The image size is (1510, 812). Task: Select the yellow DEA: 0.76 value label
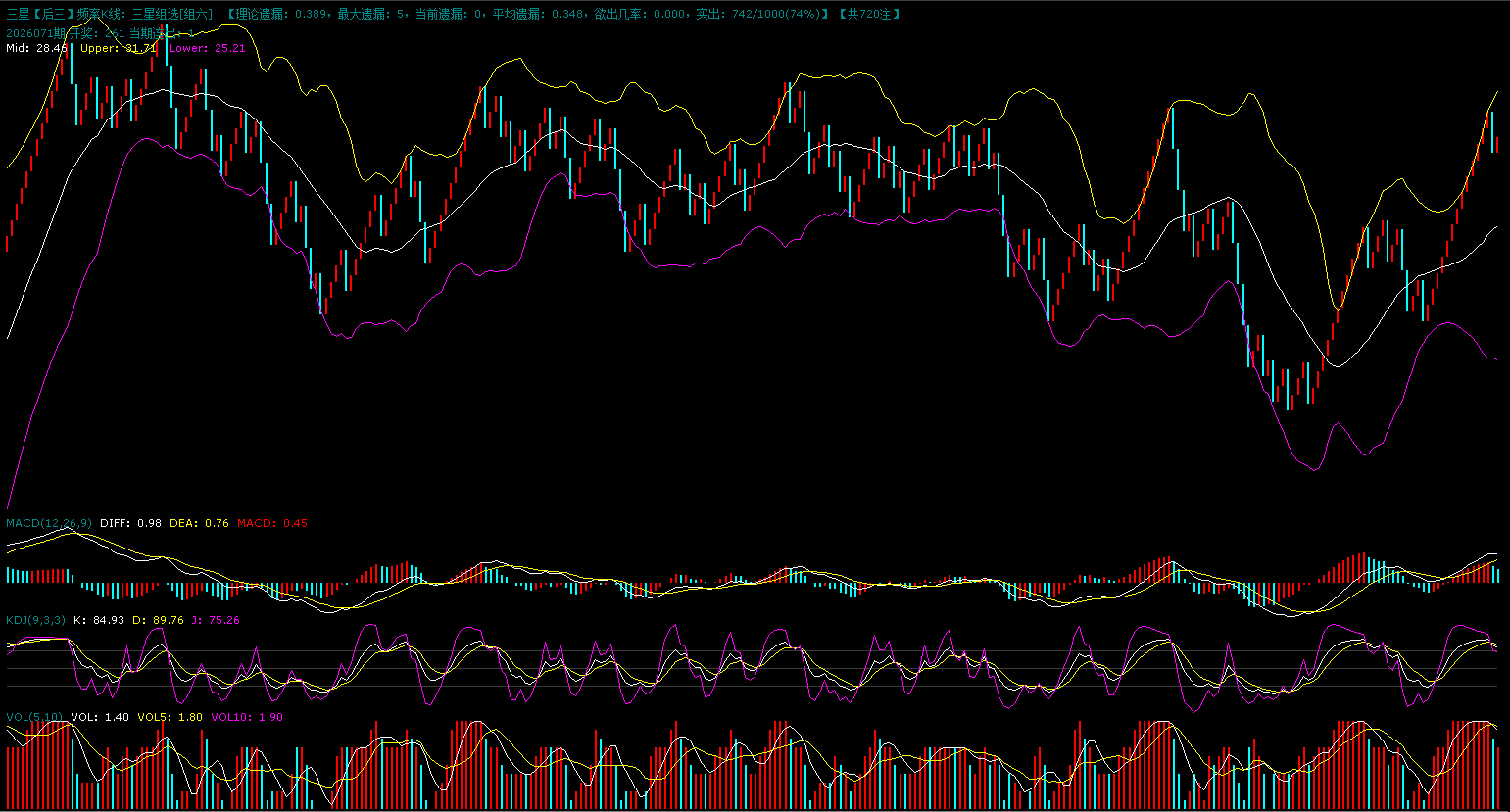click(199, 523)
